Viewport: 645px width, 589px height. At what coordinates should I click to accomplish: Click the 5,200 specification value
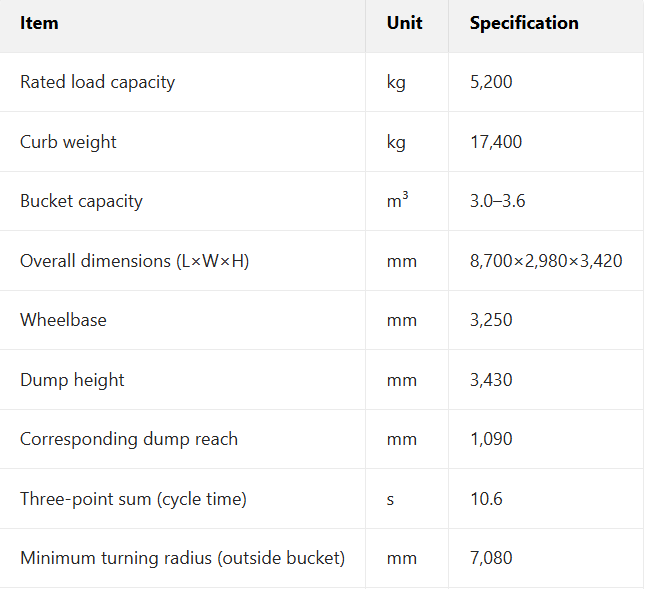click(x=491, y=82)
